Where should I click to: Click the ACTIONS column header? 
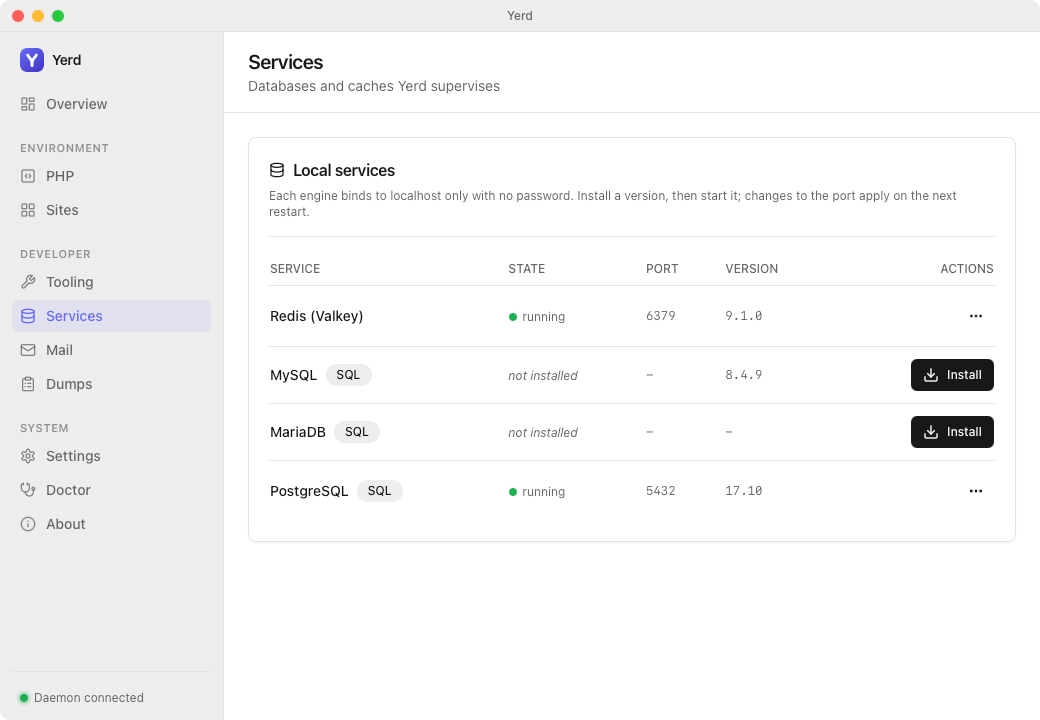(x=967, y=269)
